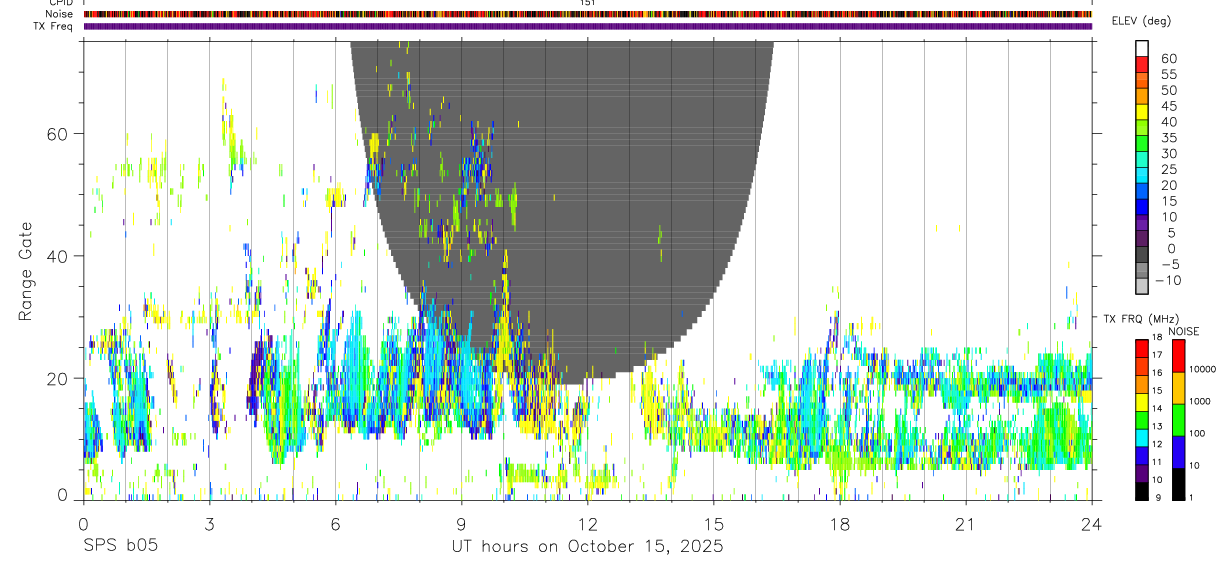Image resolution: width=1228 pixels, height=567 pixels.
Task: Click the 18 hour tick label on time axis
Action: (x=840, y=524)
